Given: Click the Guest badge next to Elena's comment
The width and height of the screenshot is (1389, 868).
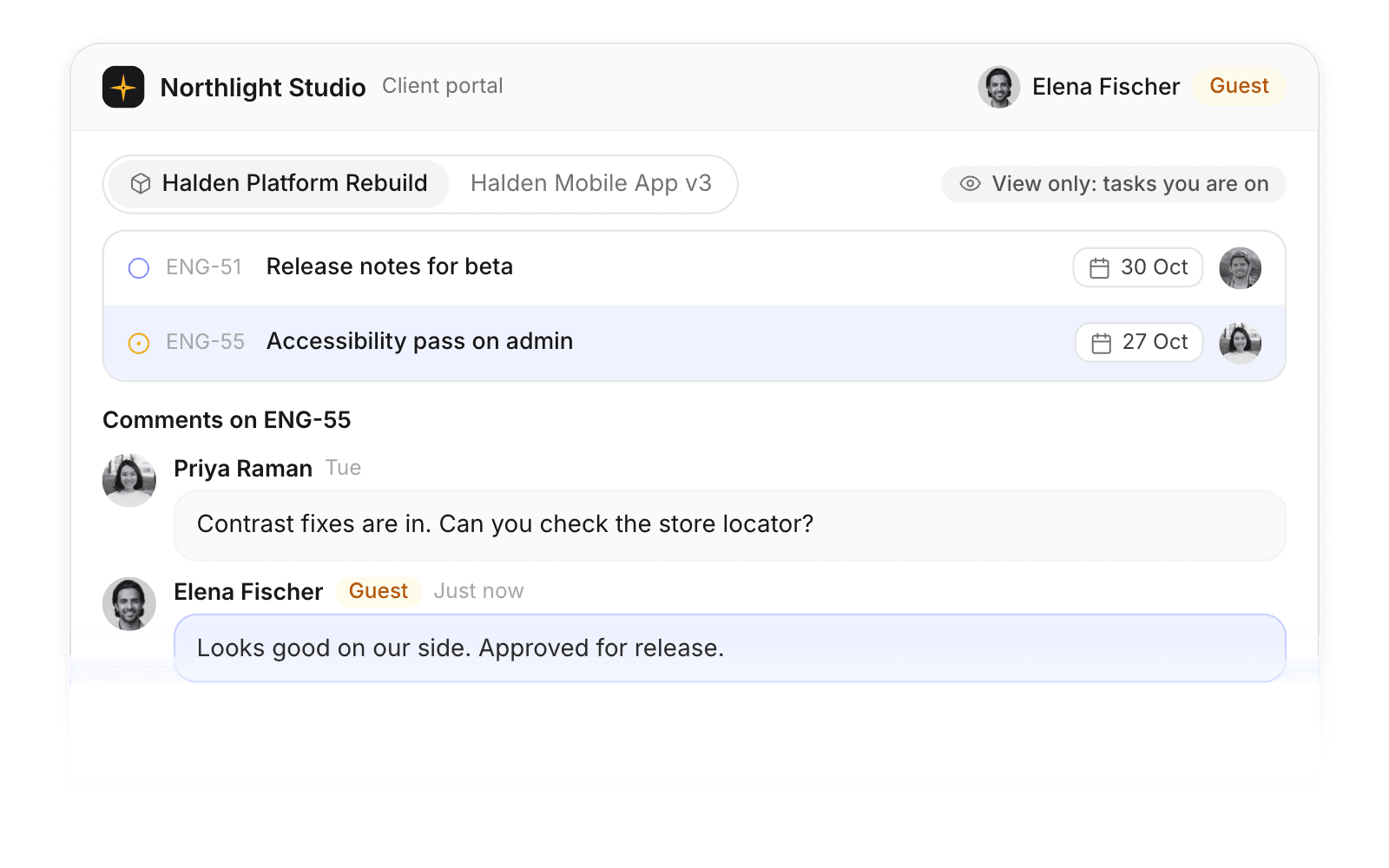Looking at the screenshot, I should [x=379, y=591].
